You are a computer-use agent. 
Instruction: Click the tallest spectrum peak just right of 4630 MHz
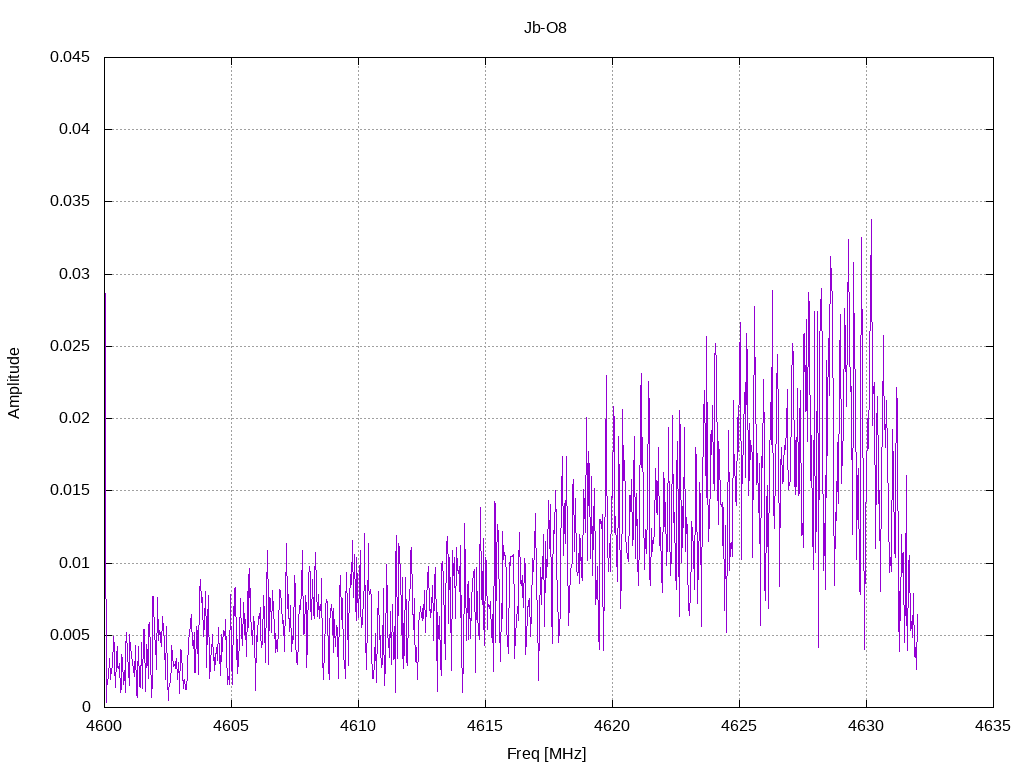tap(871, 222)
